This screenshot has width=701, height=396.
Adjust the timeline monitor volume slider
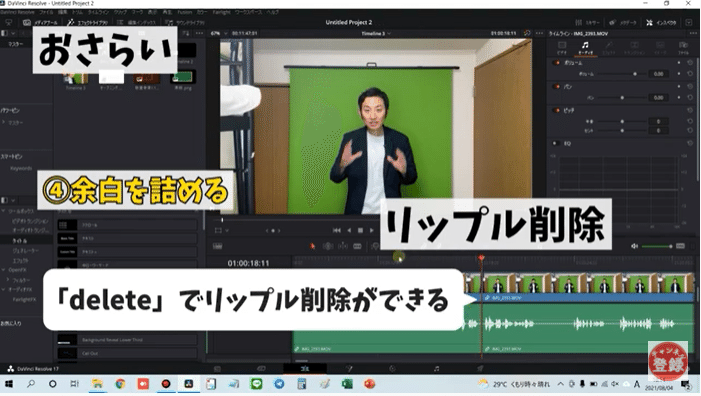click(x=657, y=246)
